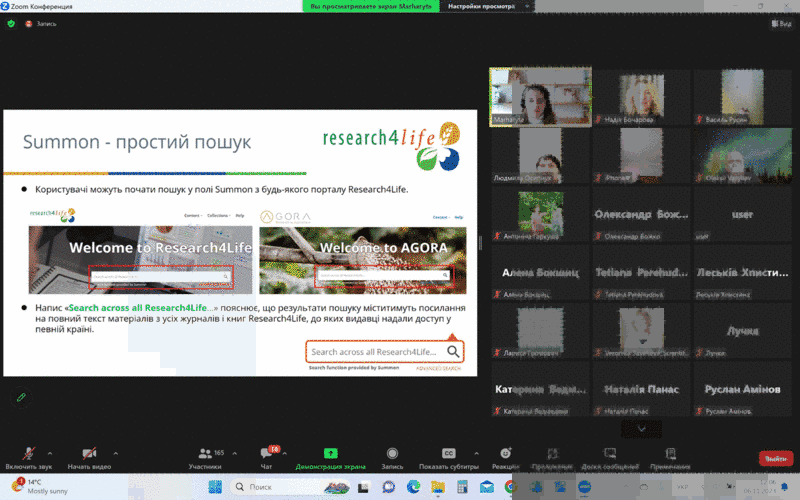800x500 pixels.
Task: Launch Microsoft Edge from taskbar
Action: point(413,487)
